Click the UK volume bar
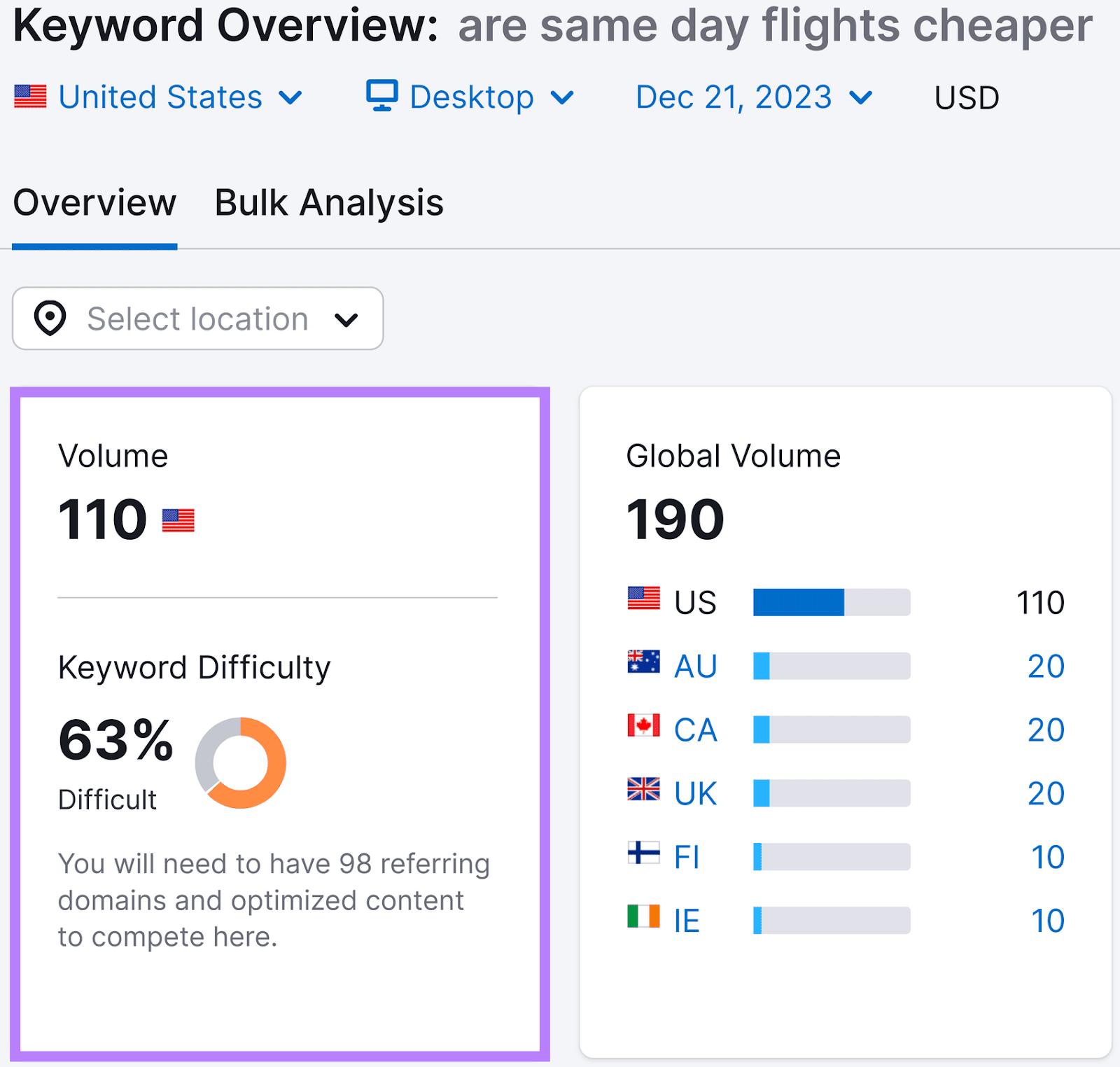The width and height of the screenshot is (1120, 1067). pos(832,793)
